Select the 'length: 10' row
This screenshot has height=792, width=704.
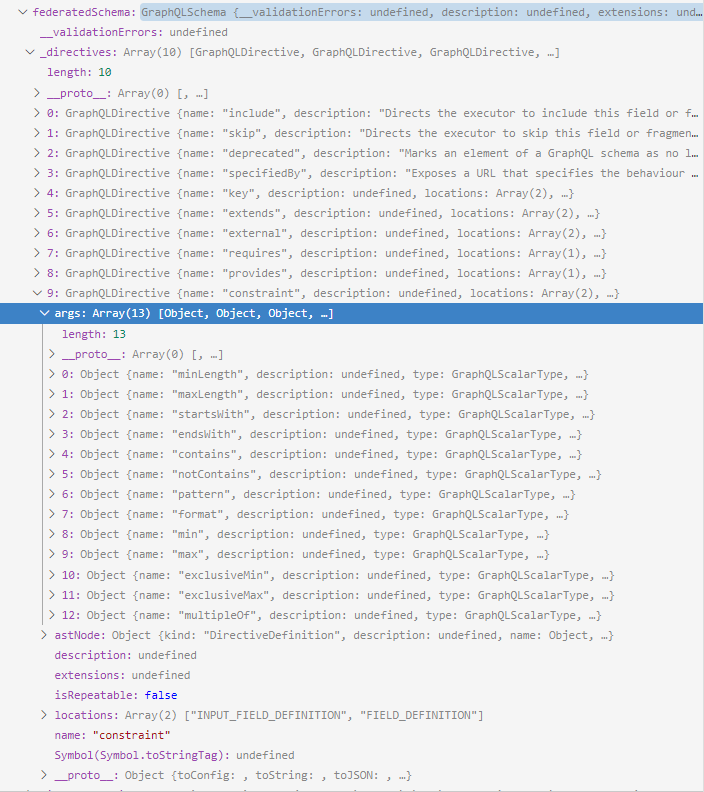click(352, 72)
